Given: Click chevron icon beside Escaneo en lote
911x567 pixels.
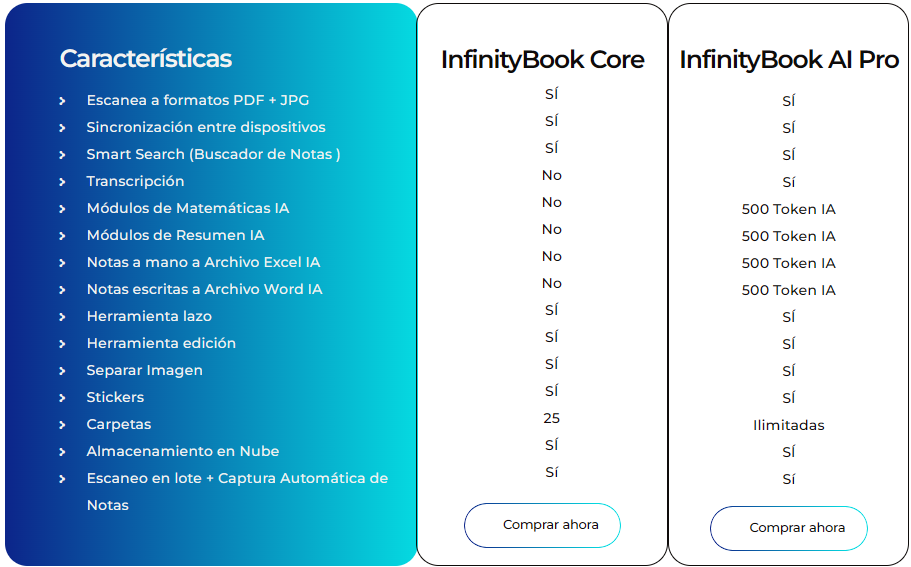Looking at the screenshot, I should (62, 479).
